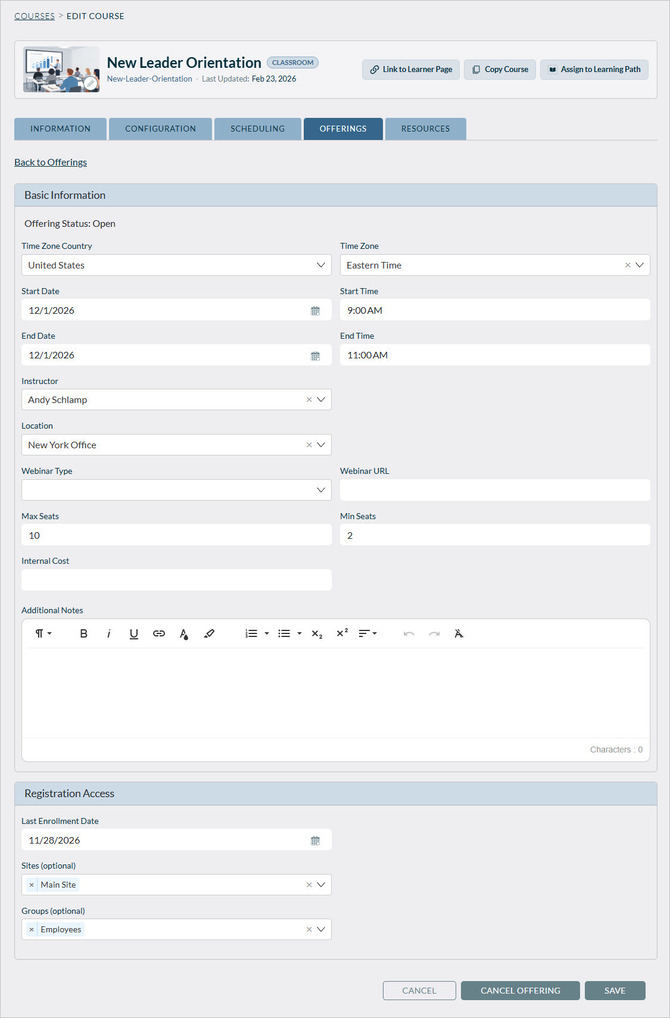670x1018 pixels.
Task: Click the Copy Course button
Action: (500, 69)
